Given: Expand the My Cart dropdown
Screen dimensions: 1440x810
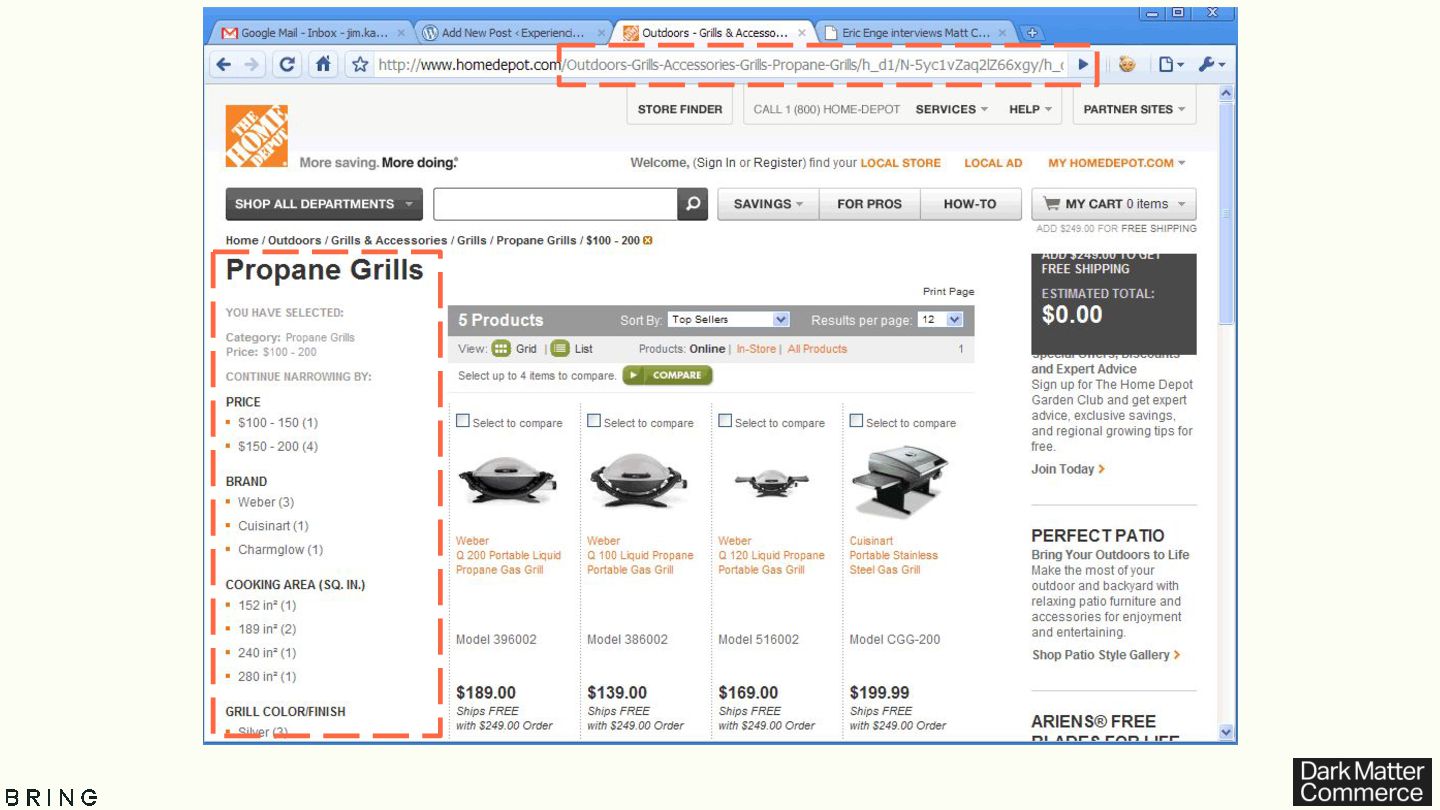Looking at the screenshot, I should [x=1114, y=204].
